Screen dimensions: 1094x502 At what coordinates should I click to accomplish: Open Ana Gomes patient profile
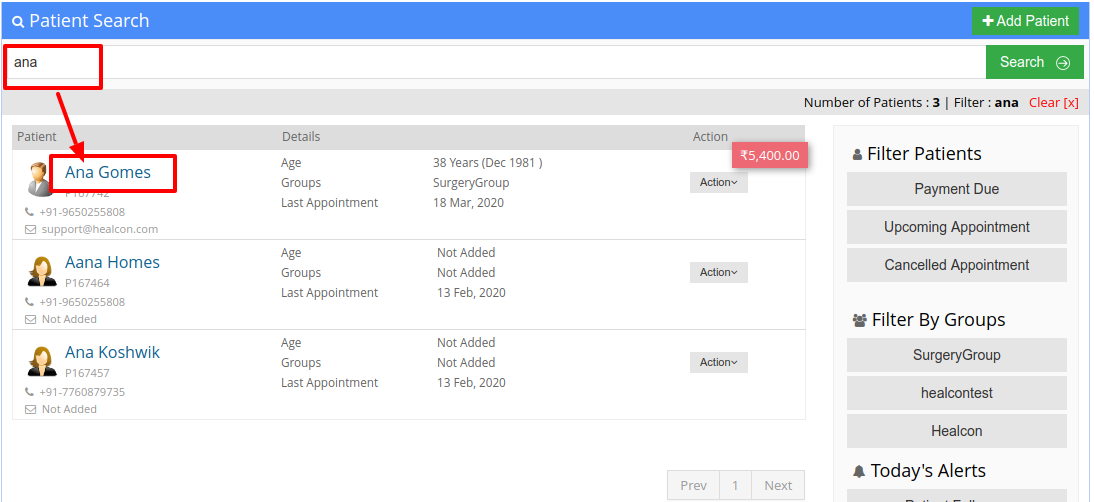[x=108, y=172]
